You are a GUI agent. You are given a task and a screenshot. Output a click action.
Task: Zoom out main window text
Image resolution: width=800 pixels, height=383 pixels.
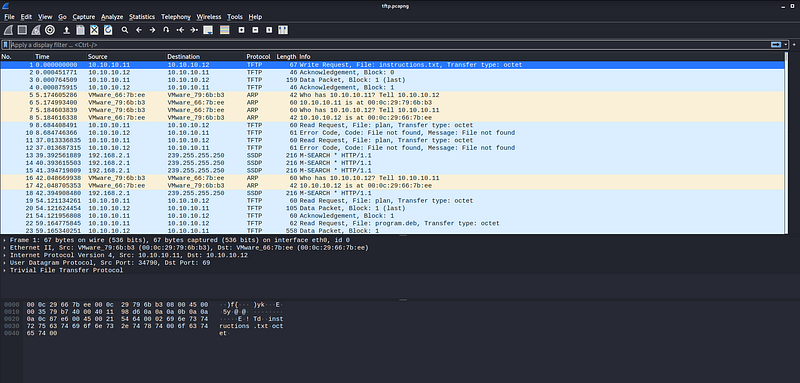click(255, 30)
